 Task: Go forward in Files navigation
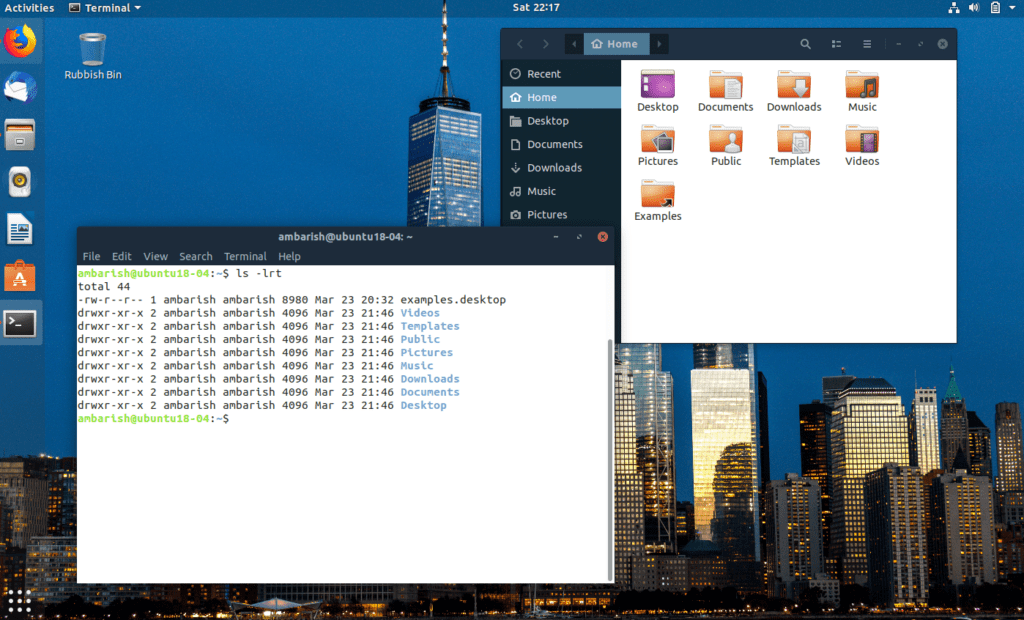pos(545,44)
